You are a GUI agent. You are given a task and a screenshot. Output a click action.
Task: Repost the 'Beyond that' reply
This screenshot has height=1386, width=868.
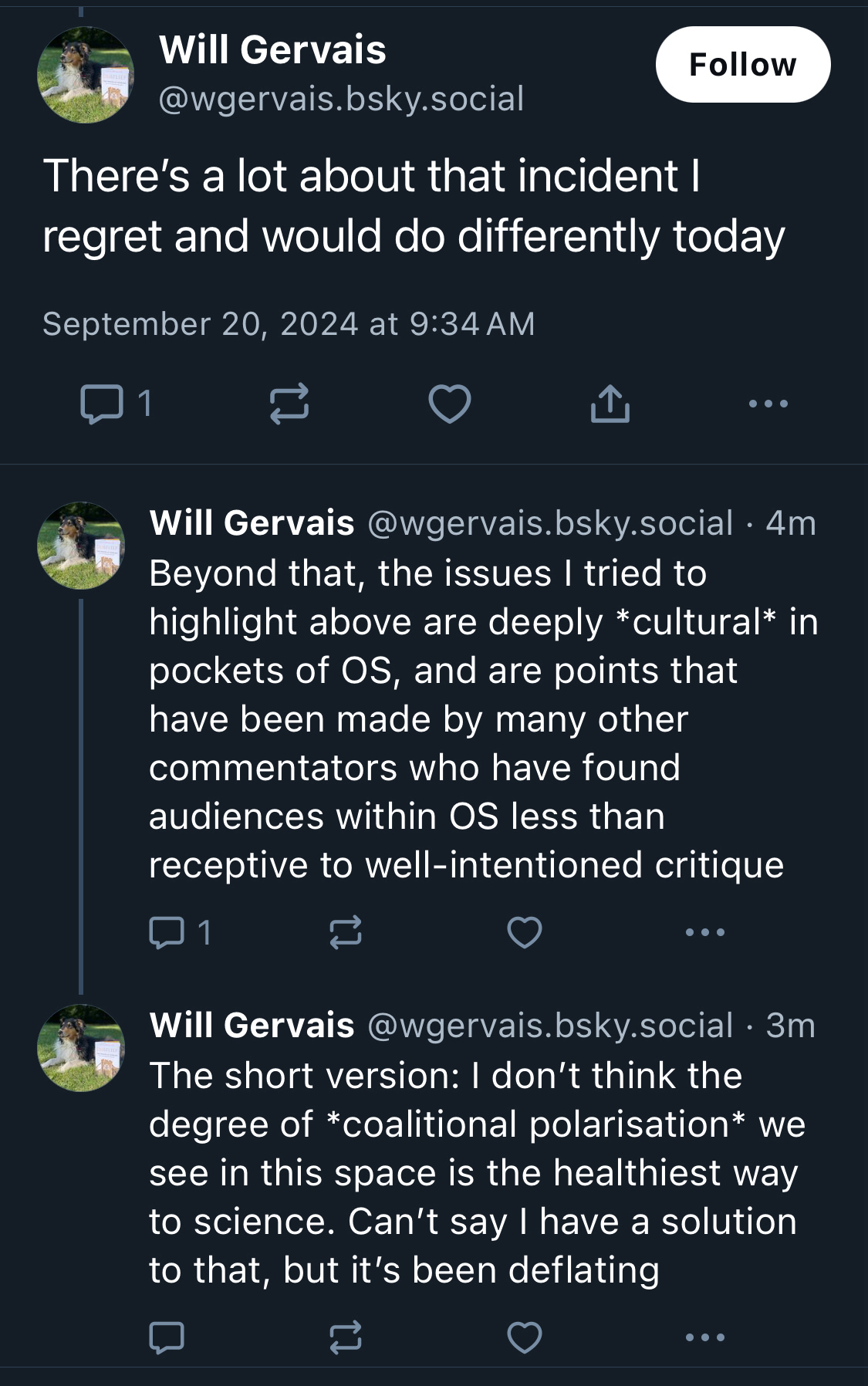(x=345, y=932)
